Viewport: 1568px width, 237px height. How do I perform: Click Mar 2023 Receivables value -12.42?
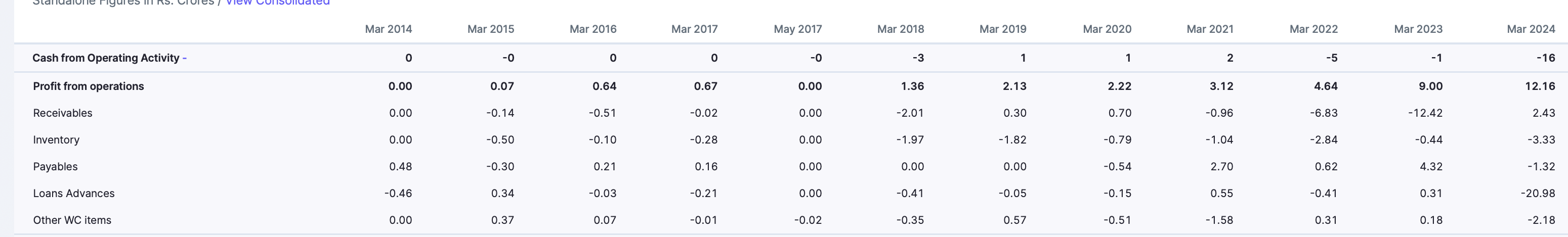pos(1425,113)
